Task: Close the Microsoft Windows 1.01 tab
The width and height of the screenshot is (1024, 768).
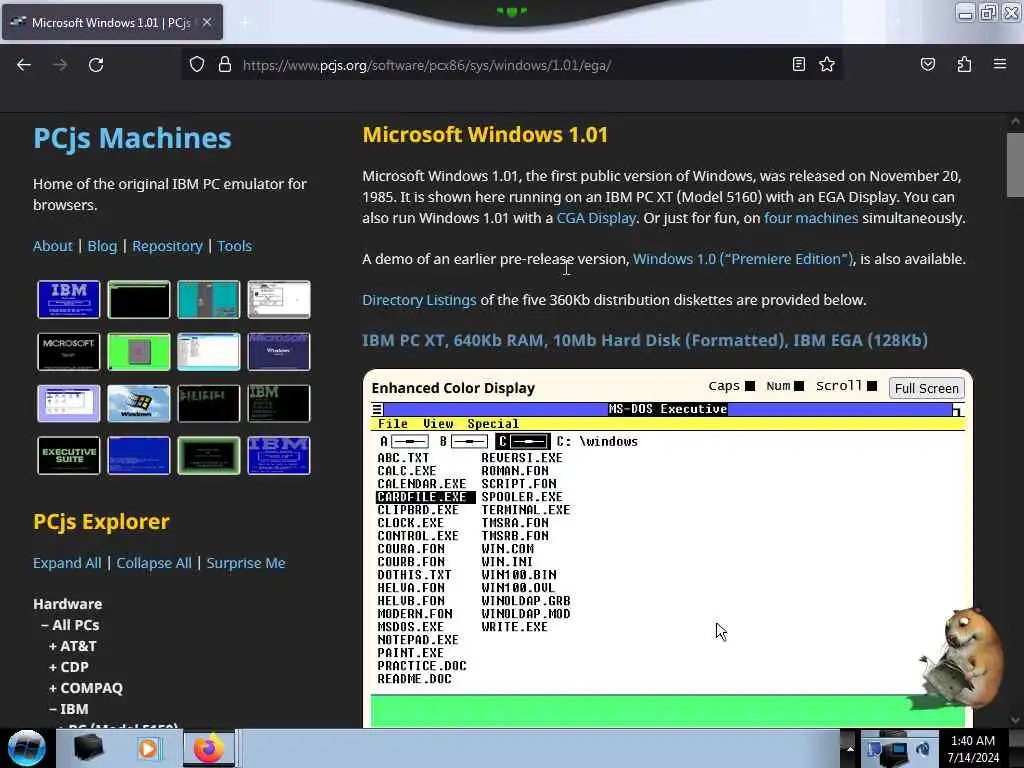Action: click(x=206, y=22)
